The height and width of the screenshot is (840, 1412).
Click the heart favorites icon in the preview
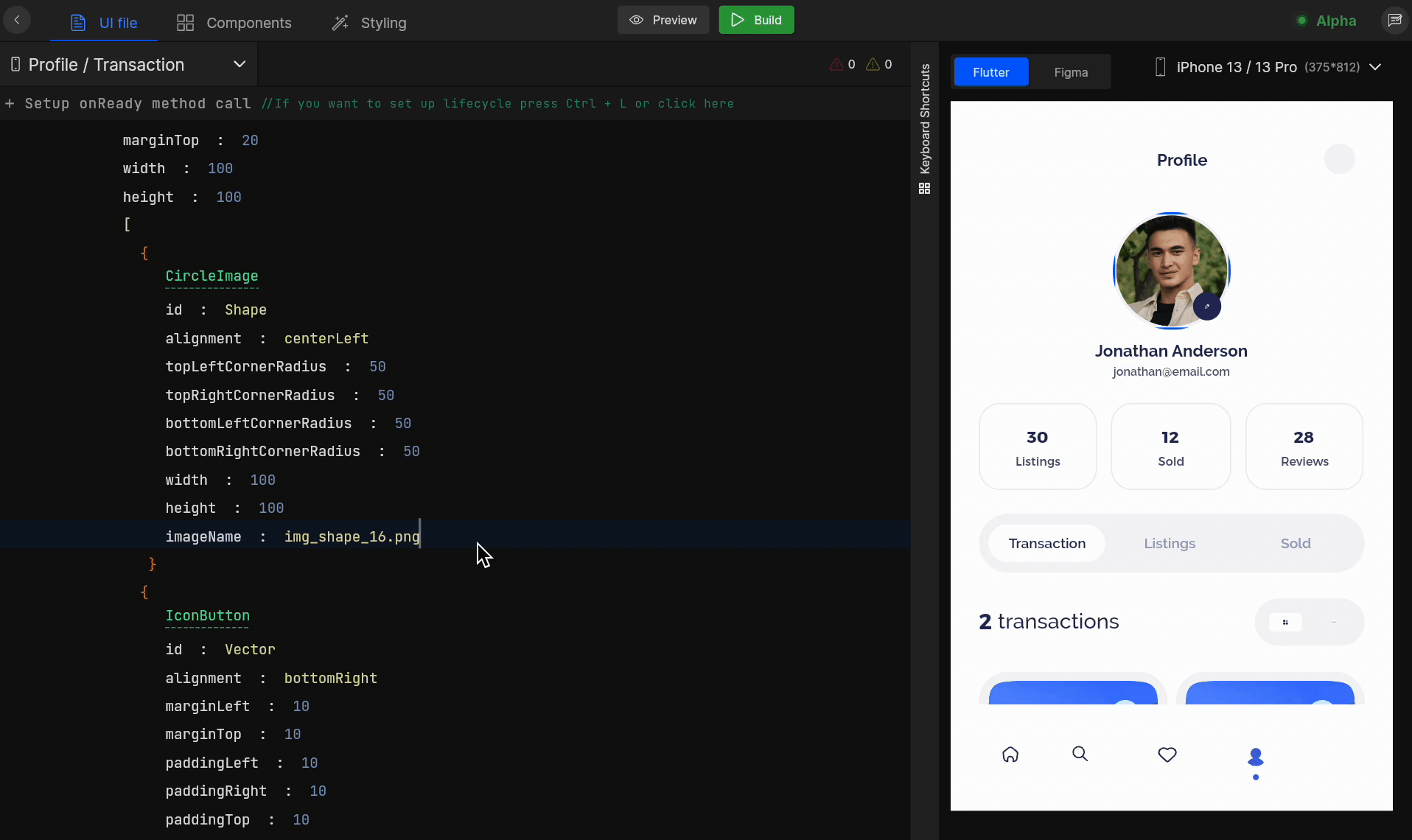coord(1167,754)
